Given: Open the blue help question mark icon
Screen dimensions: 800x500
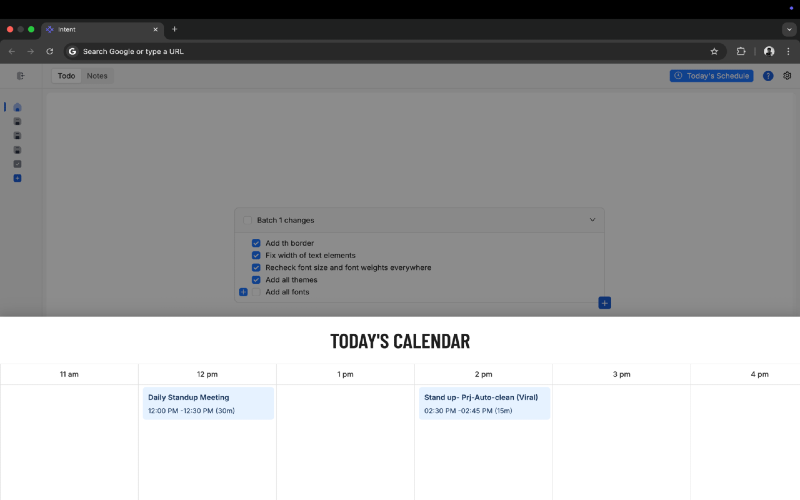Looking at the screenshot, I should 768,76.
